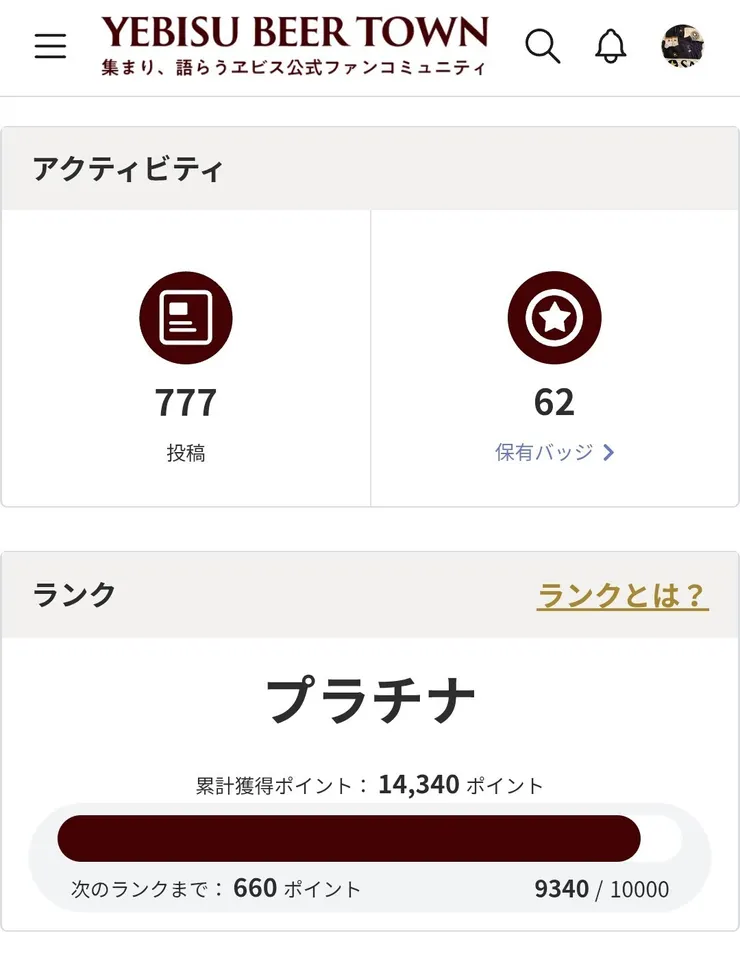Click the アクティビティ section header
This screenshot has height=961, width=740.
[x=128, y=169]
